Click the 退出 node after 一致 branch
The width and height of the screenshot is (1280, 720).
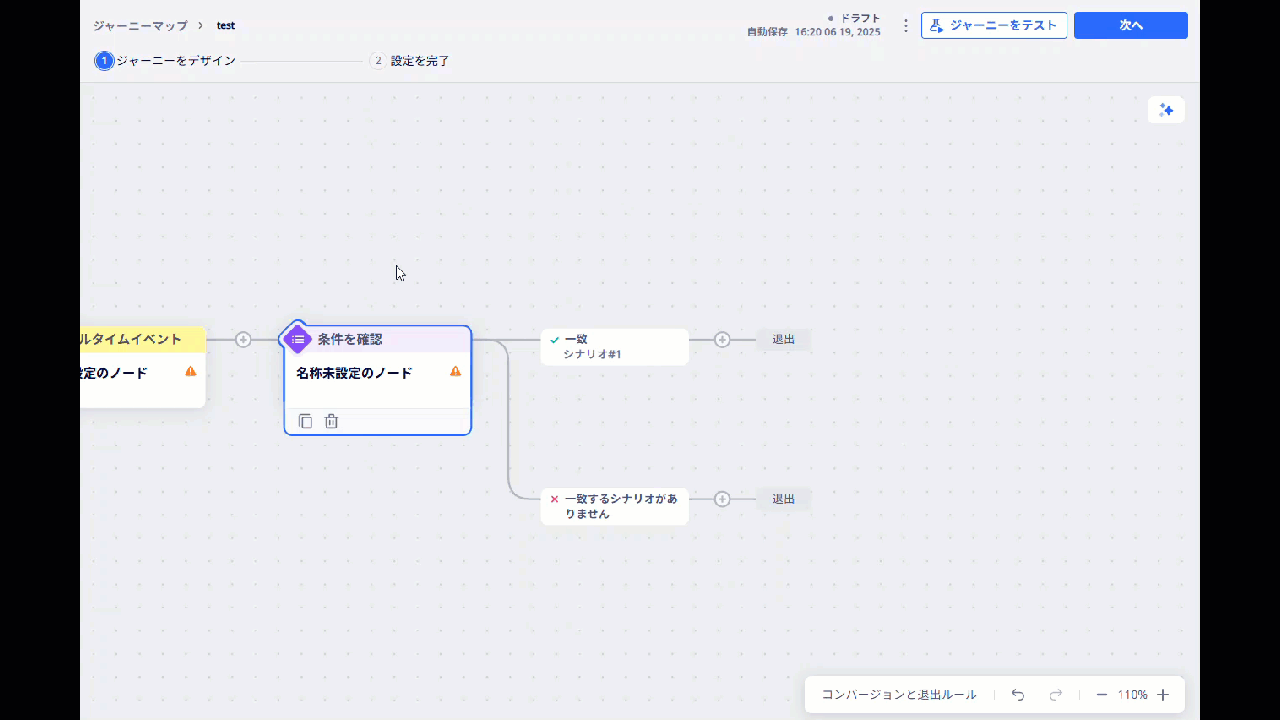pos(783,340)
